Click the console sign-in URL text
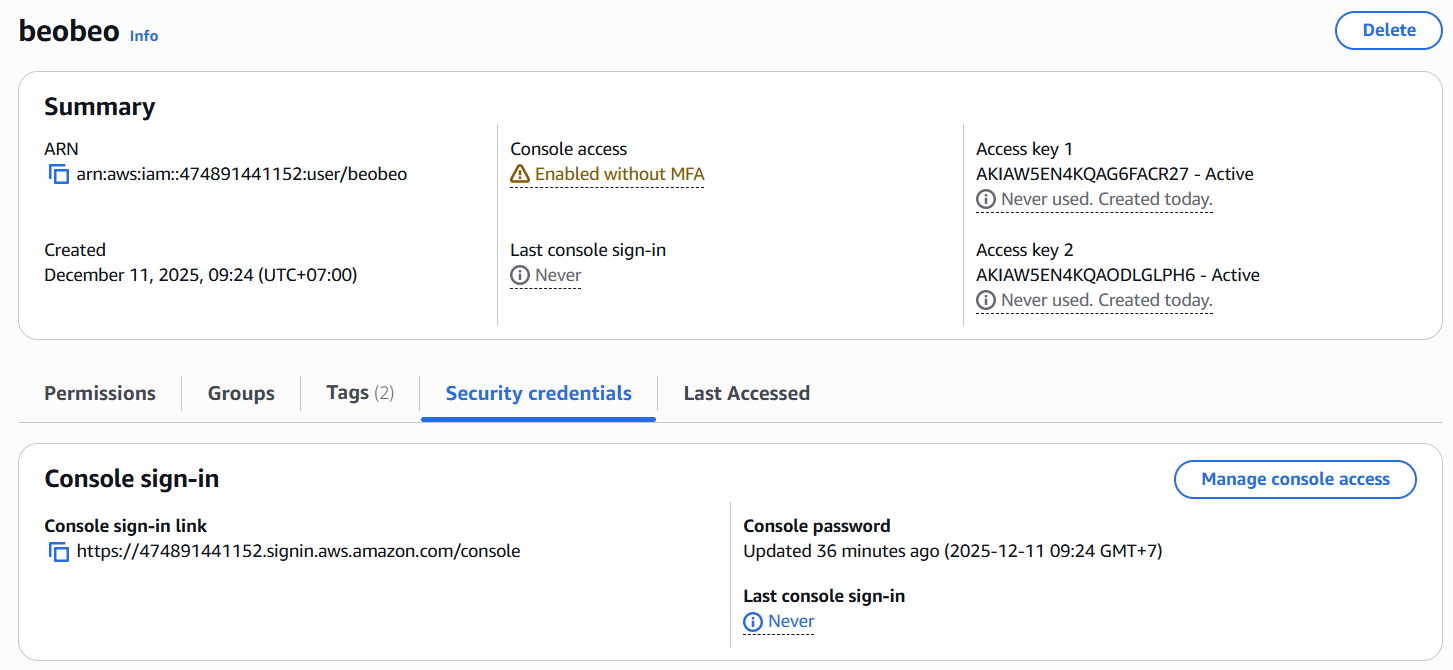 point(298,551)
